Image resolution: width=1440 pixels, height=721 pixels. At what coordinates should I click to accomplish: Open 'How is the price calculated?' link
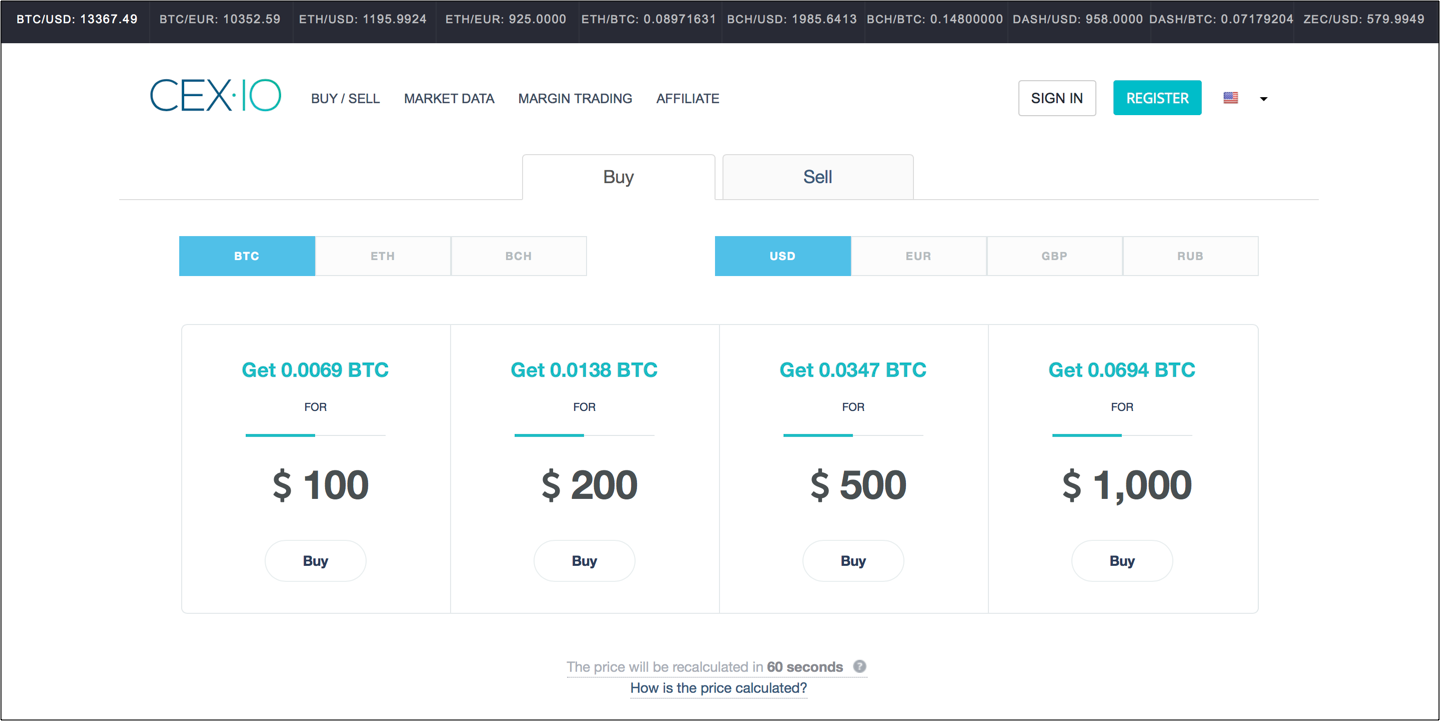coord(718,688)
